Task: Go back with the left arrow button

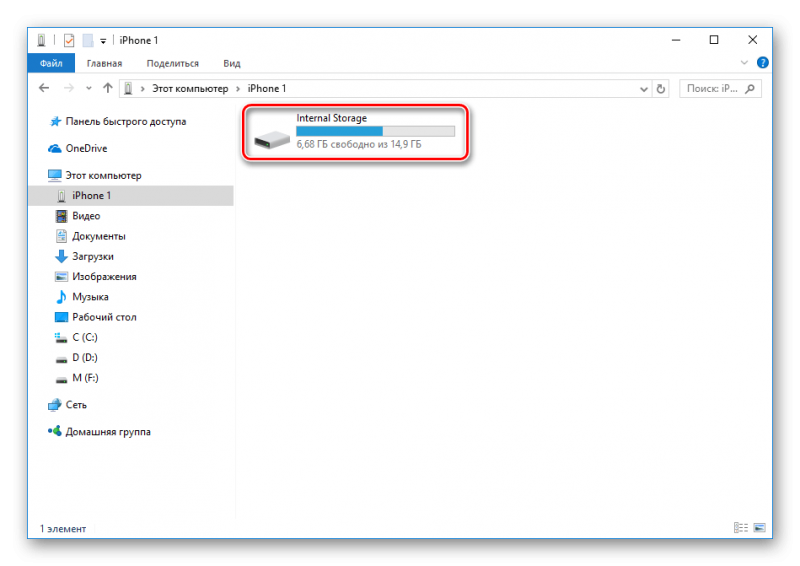Action: pos(44,88)
